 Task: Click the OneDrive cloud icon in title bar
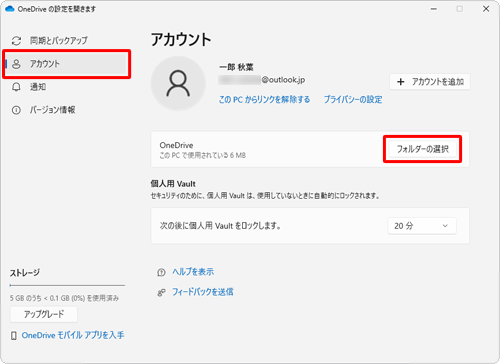click(10, 9)
